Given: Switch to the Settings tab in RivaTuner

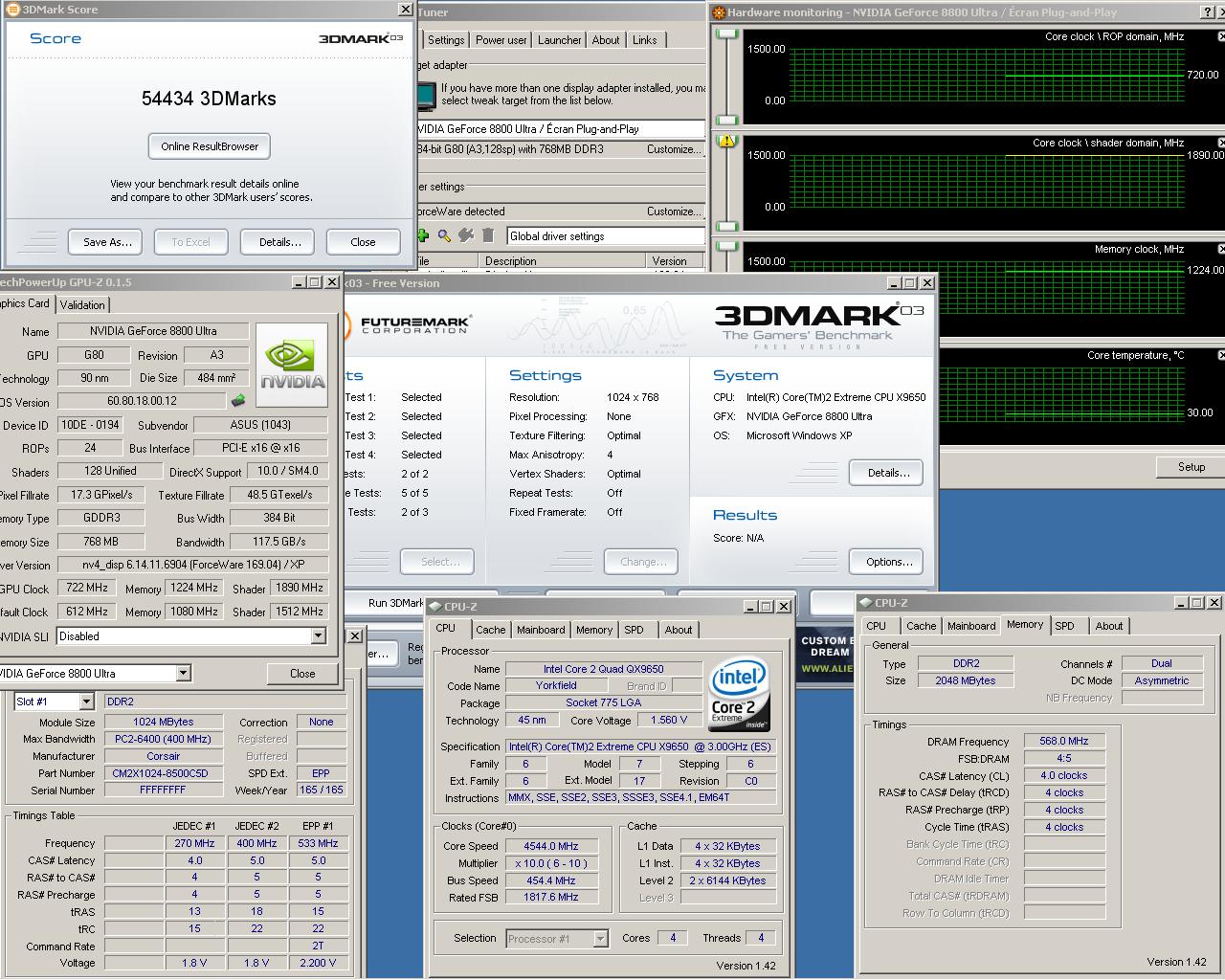Looking at the screenshot, I should point(446,40).
